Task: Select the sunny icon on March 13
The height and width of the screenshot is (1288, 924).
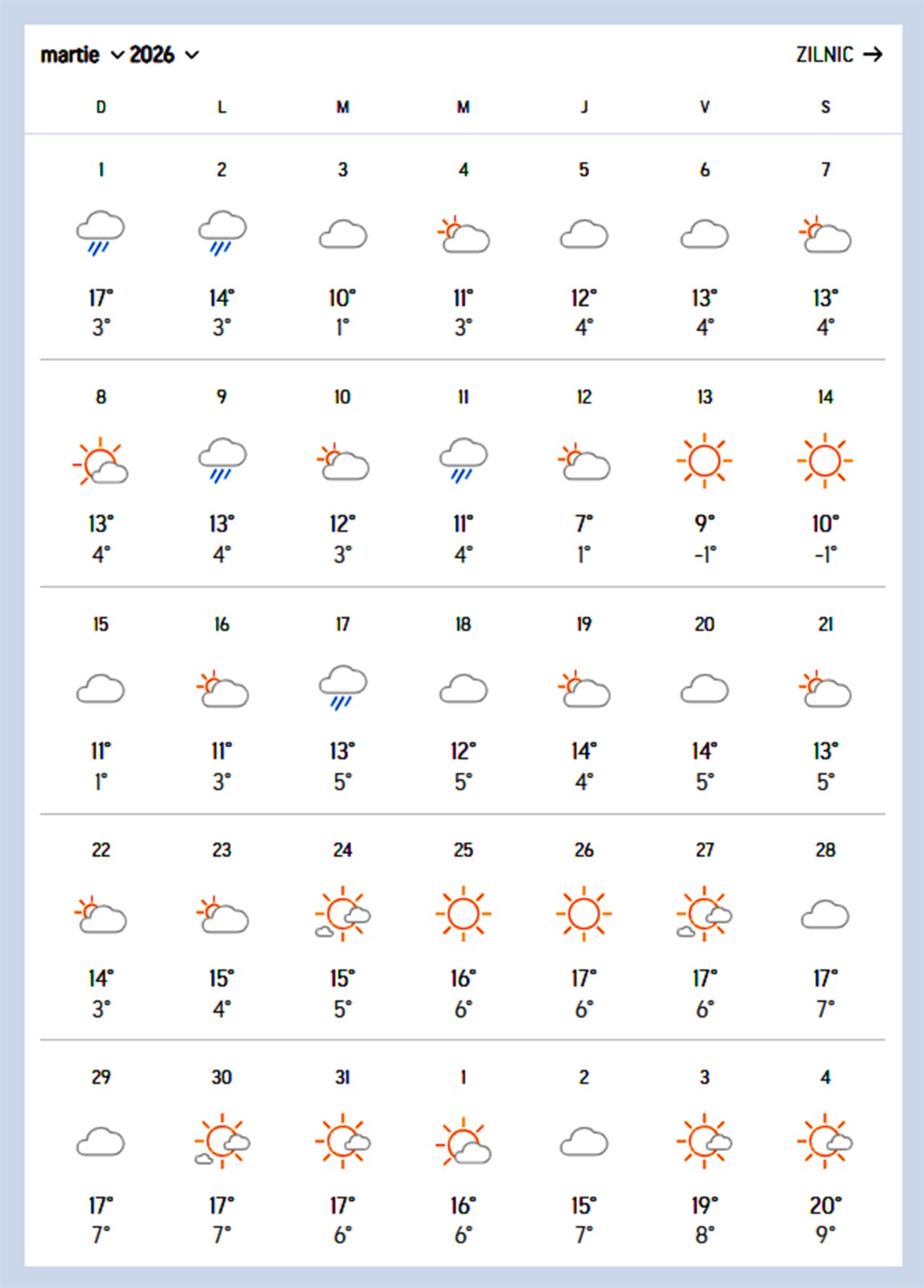Action: [x=704, y=460]
